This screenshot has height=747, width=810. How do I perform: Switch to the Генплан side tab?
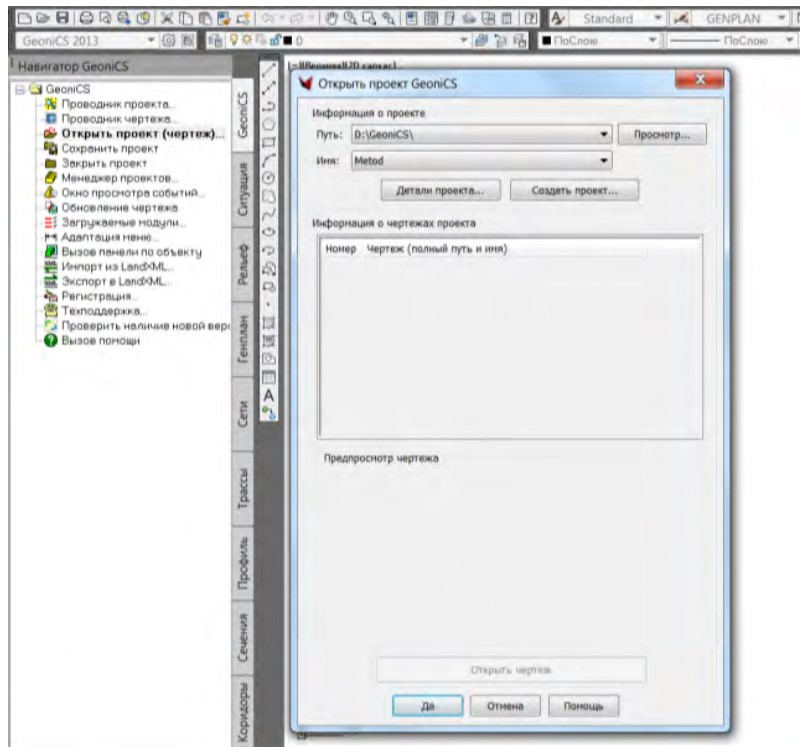(x=243, y=339)
